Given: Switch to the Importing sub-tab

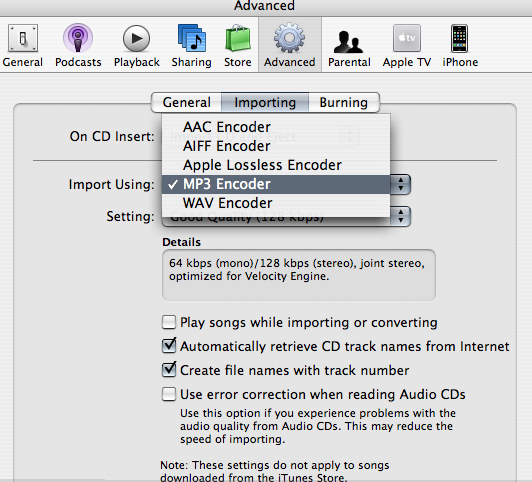Looking at the screenshot, I should click(265, 102).
